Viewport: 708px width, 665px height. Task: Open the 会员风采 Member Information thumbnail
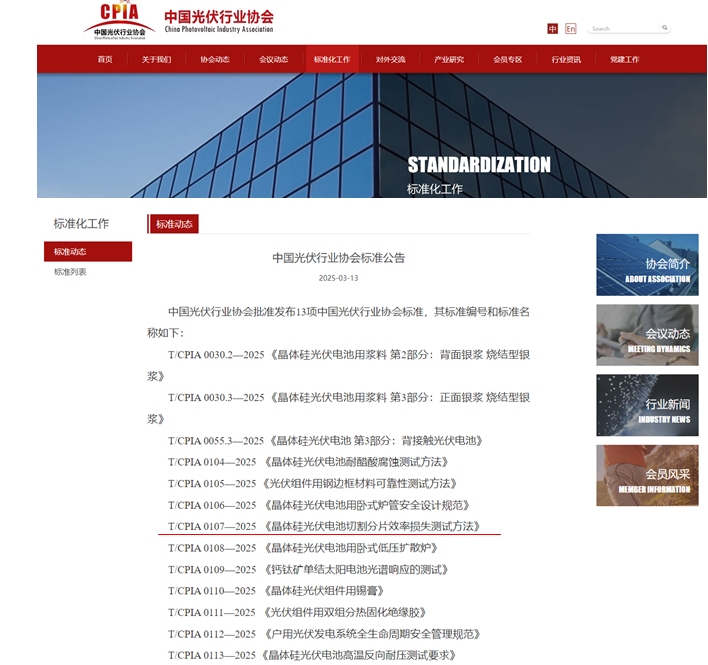[647, 475]
